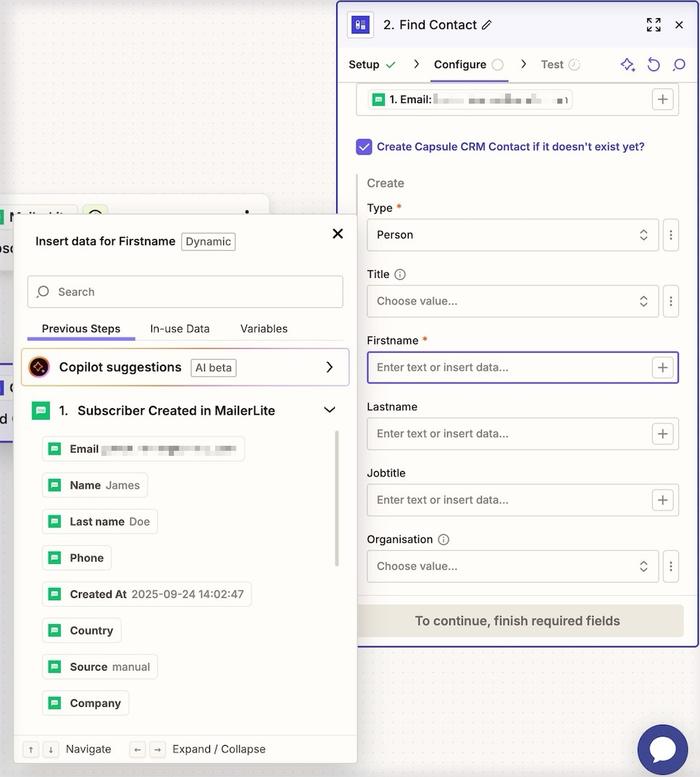Click the Capsule CRM app icon in header
The height and width of the screenshot is (777, 700).
(x=360, y=25)
